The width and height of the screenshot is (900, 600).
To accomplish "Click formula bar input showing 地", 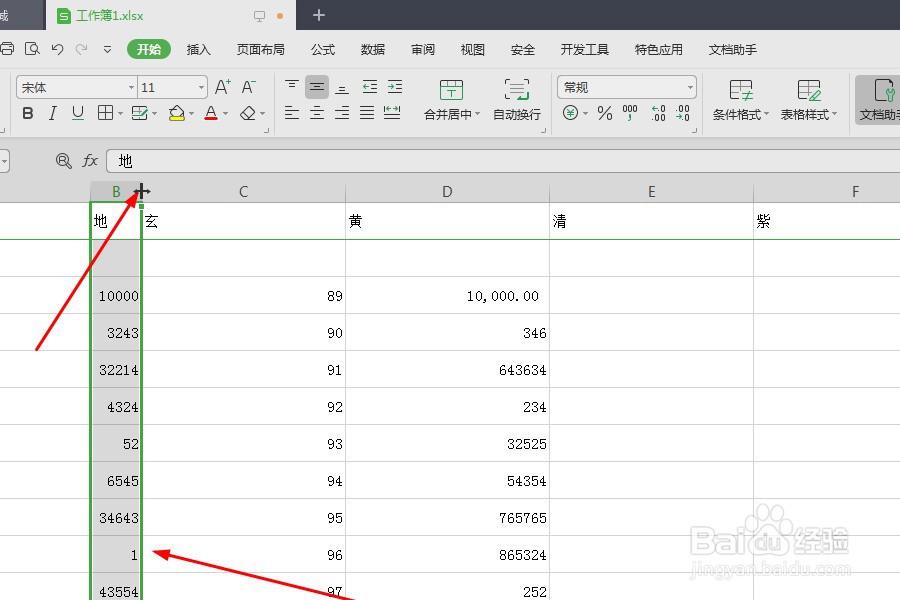I will pyautogui.click(x=503, y=161).
